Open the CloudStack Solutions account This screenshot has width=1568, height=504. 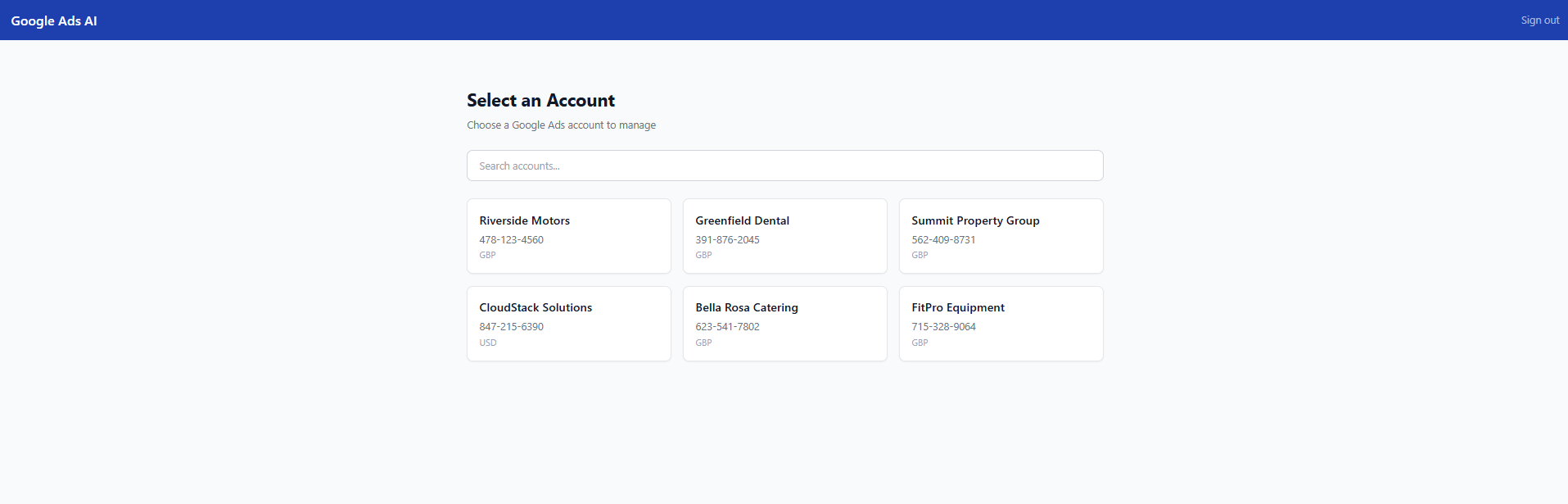click(568, 324)
